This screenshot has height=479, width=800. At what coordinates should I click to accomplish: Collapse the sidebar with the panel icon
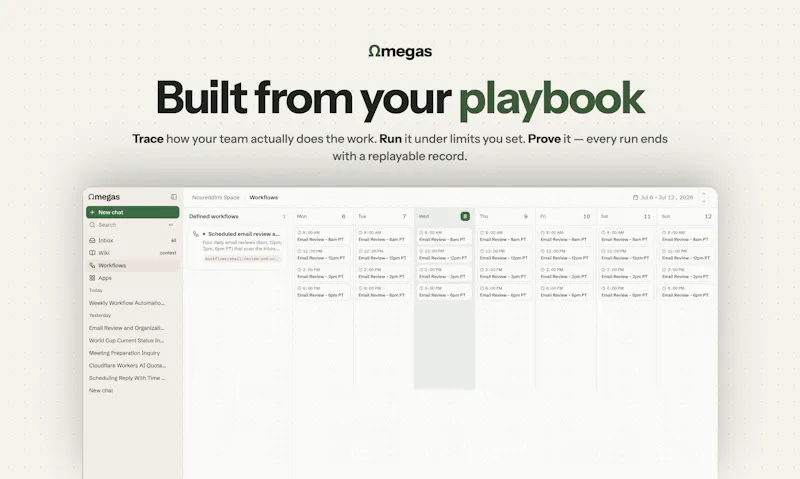[x=174, y=197]
